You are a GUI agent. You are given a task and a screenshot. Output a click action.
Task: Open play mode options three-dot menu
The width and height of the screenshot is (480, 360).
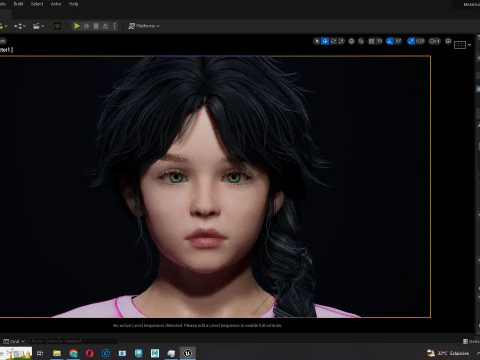pos(115,26)
